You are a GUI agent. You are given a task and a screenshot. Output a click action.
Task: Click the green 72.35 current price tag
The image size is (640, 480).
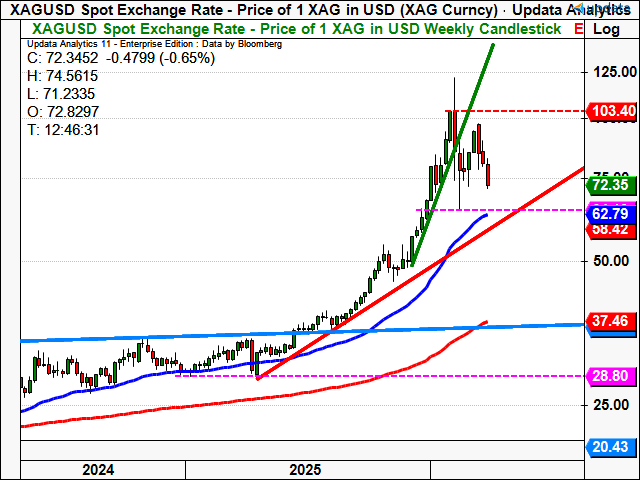(x=609, y=185)
